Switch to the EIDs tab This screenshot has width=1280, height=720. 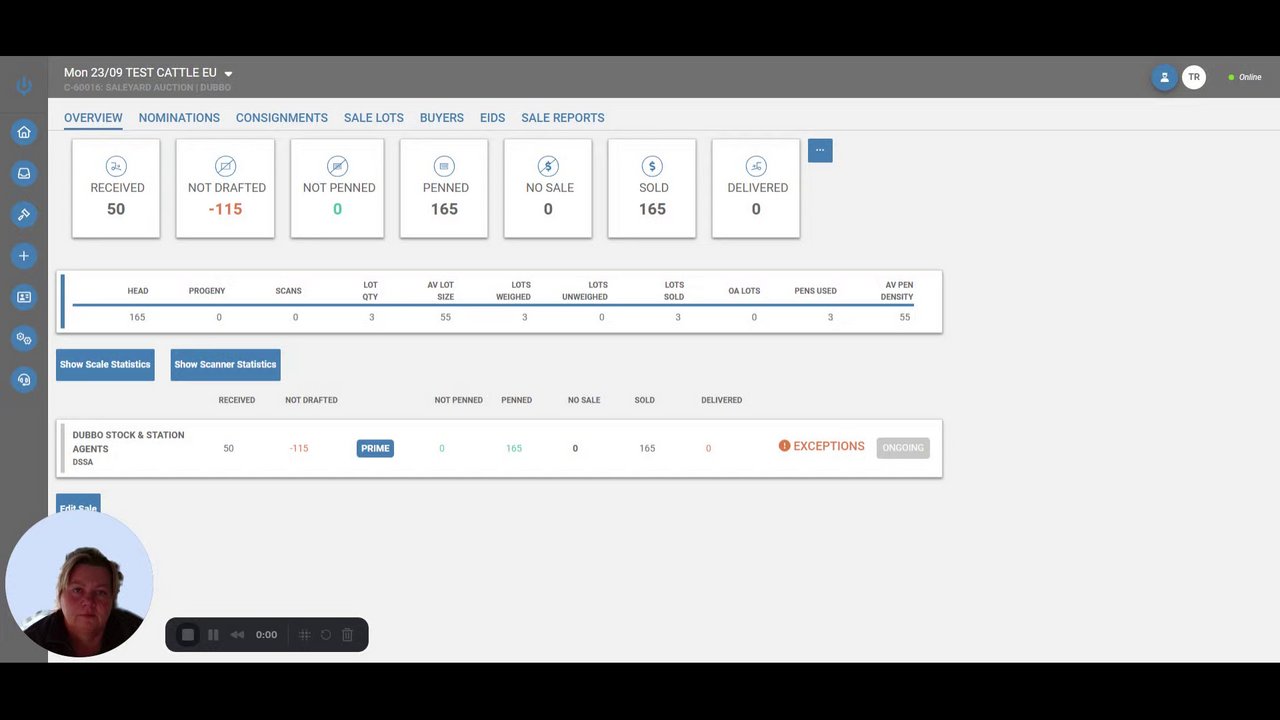click(492, 118)
